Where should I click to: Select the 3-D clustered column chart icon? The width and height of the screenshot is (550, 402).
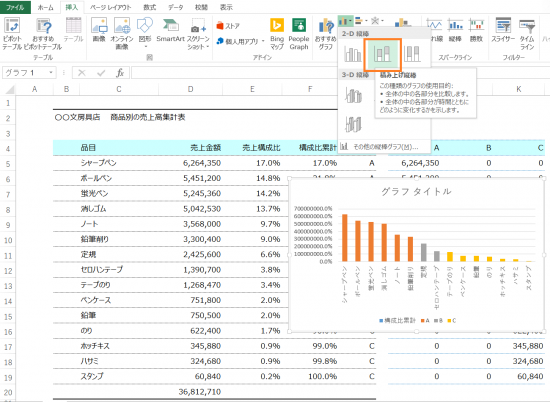353,95
